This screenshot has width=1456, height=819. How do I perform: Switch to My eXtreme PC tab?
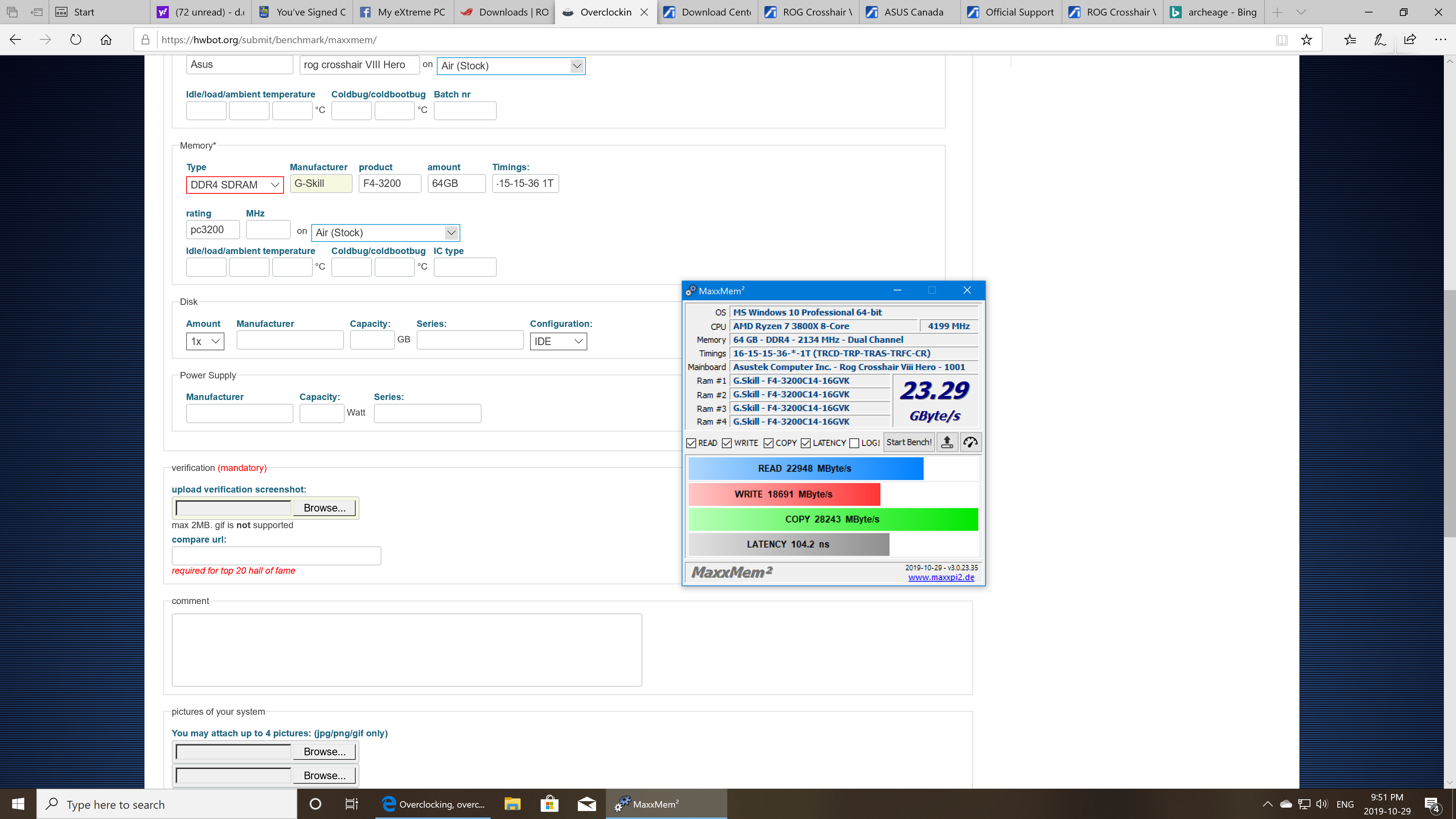click(x=403, y=12)
